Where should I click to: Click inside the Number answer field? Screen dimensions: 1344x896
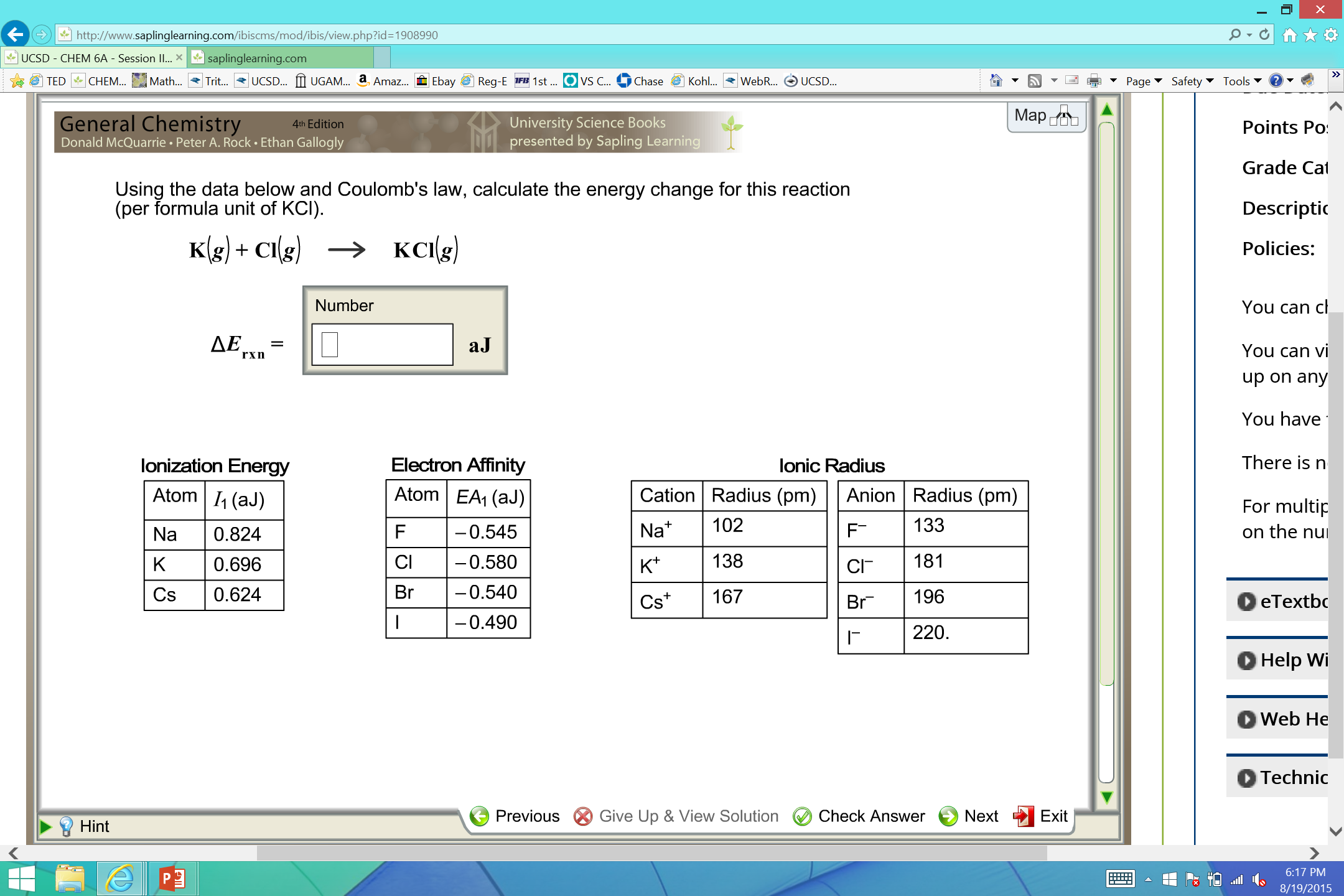(381, 343)
